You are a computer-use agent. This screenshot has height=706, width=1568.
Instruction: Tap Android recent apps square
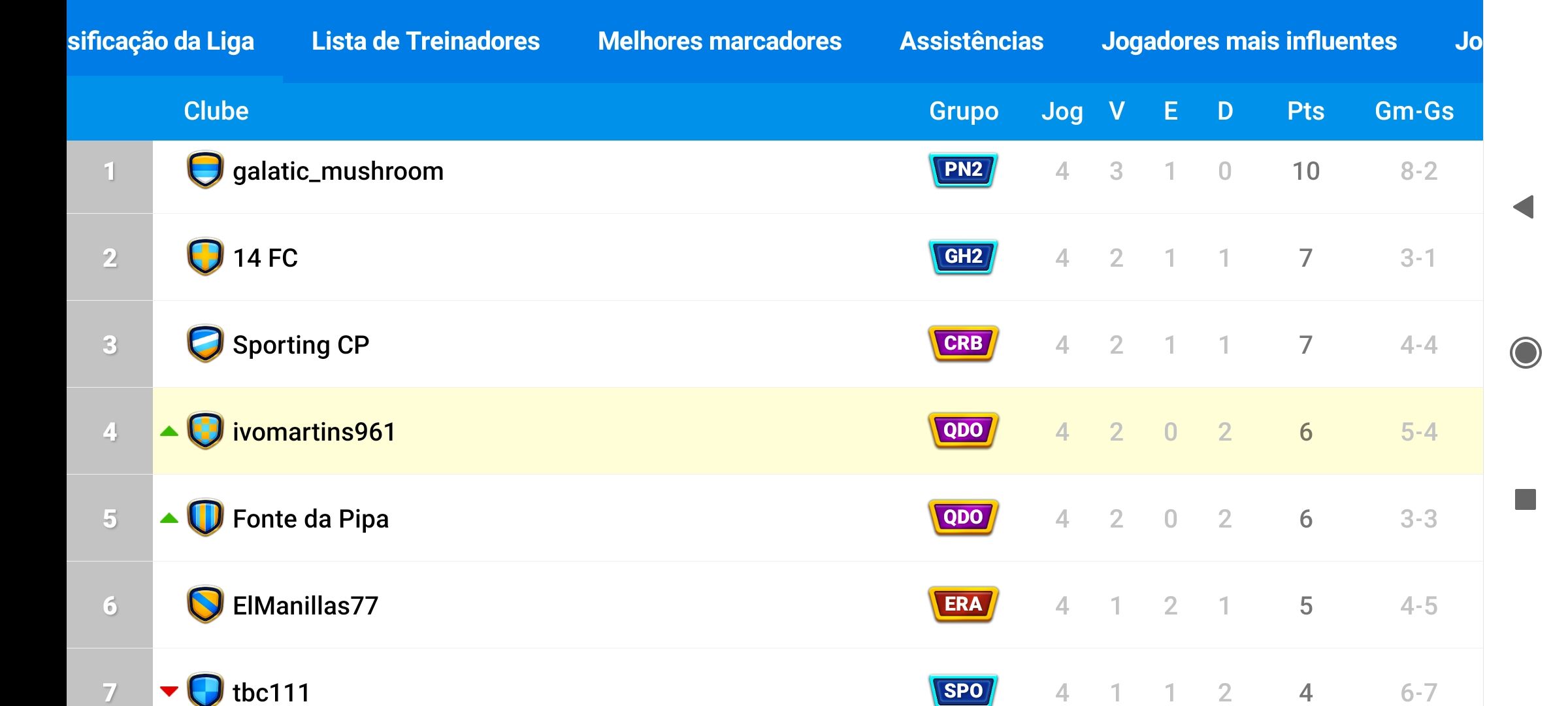tap(1526, 499)
